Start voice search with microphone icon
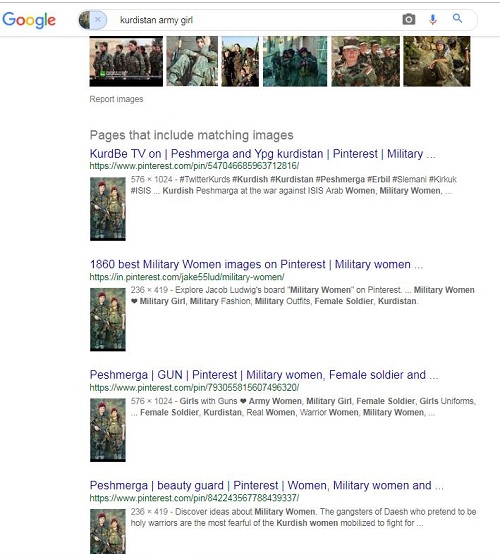This screenshot has width=500, height=554. (x=433, y=19)
